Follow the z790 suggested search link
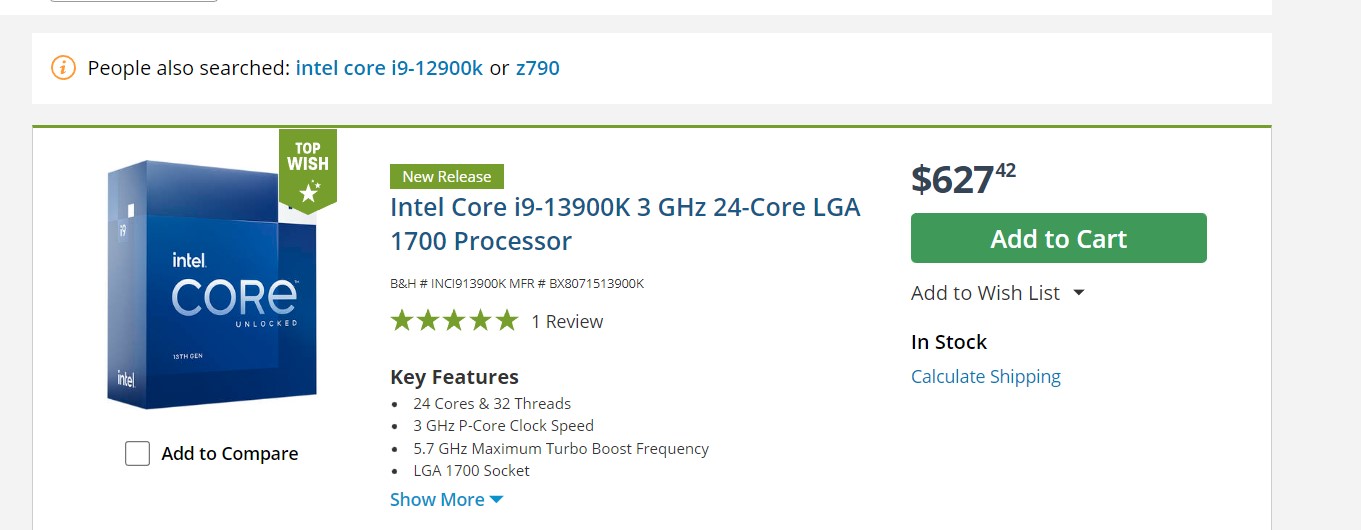The width and height of the screenshot is (1361, 530). tap(537, 68)
